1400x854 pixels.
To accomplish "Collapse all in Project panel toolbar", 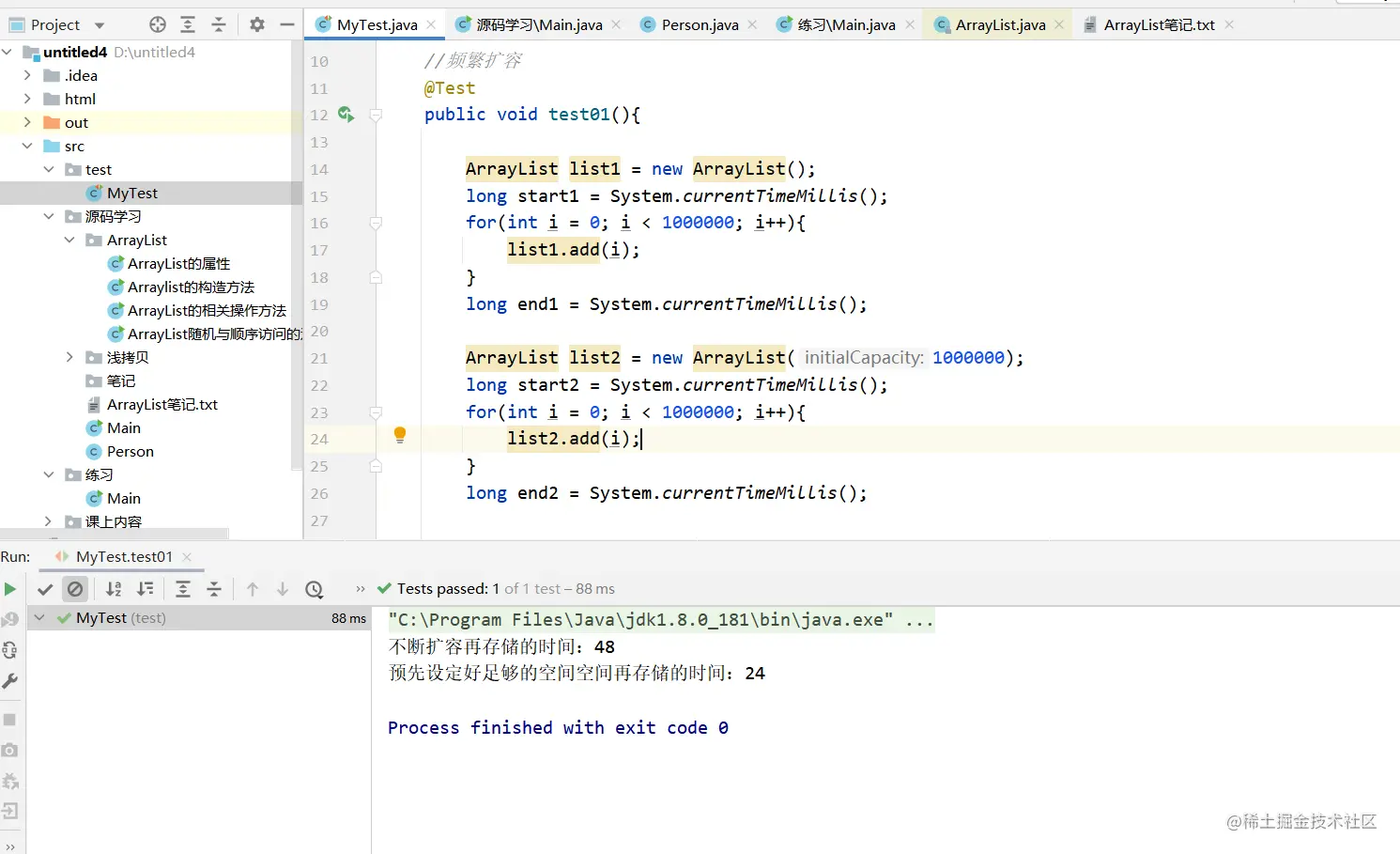I will click(219, 24).
